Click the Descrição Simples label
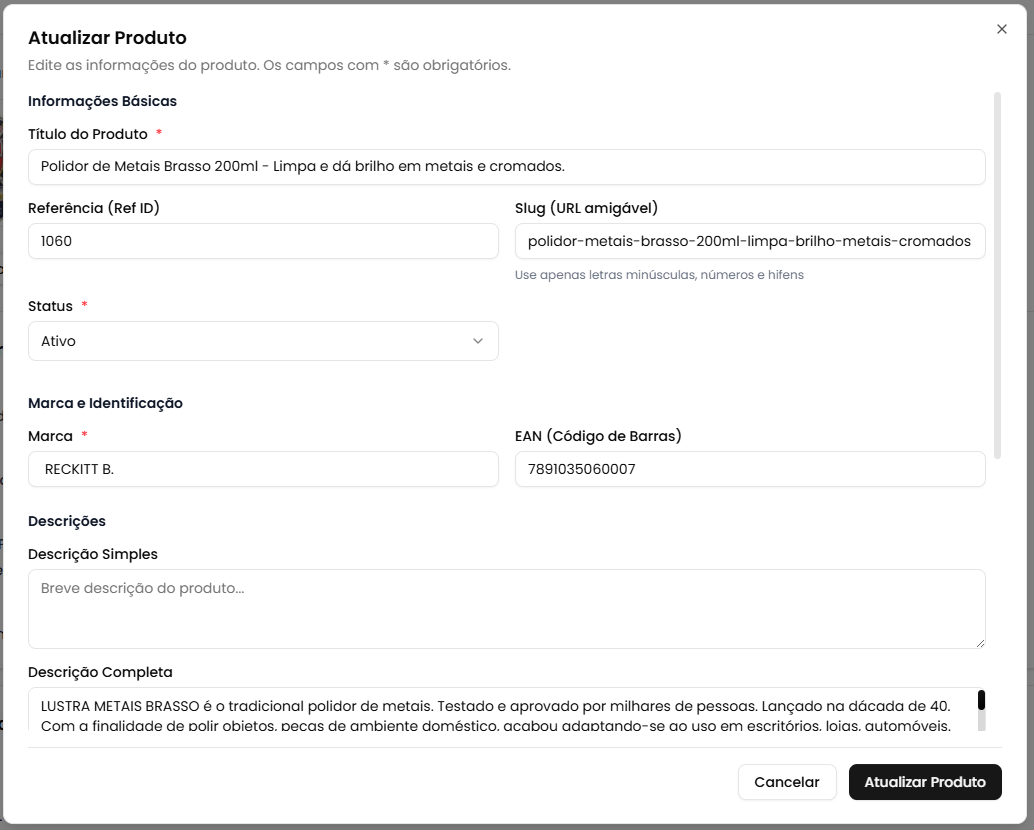Viewport: 1034px width, 830px height. (x=92, y=554)
